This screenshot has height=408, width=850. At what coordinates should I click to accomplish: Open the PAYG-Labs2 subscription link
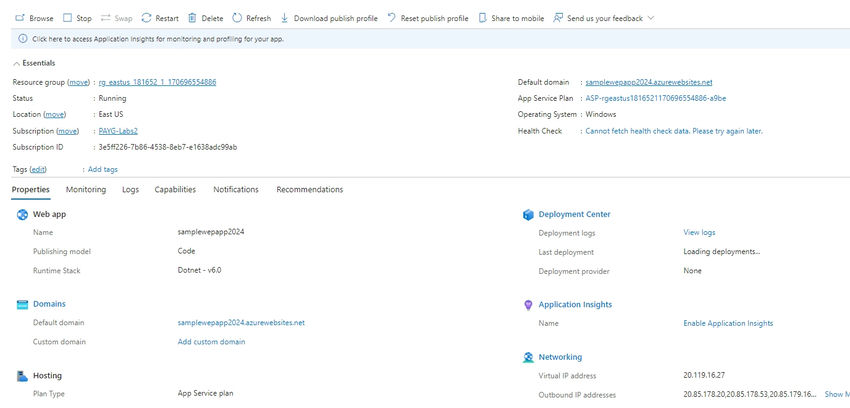pos(118,131)
